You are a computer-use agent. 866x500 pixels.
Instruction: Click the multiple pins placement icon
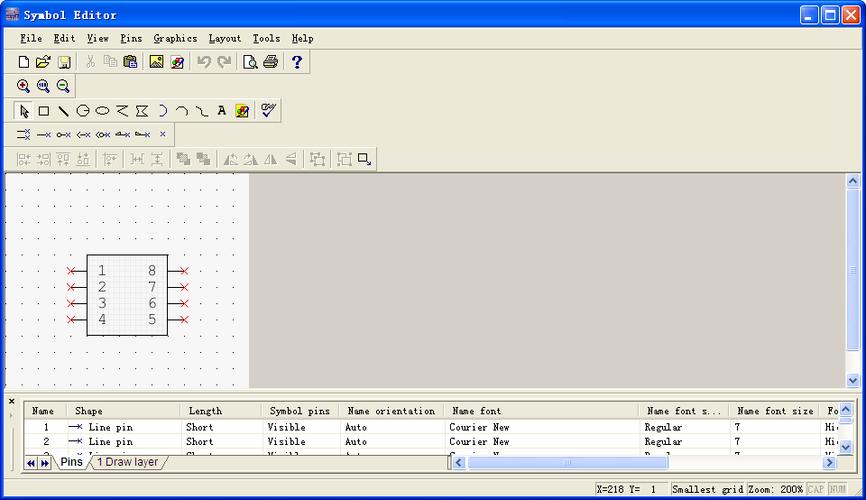tap(24, 134)
